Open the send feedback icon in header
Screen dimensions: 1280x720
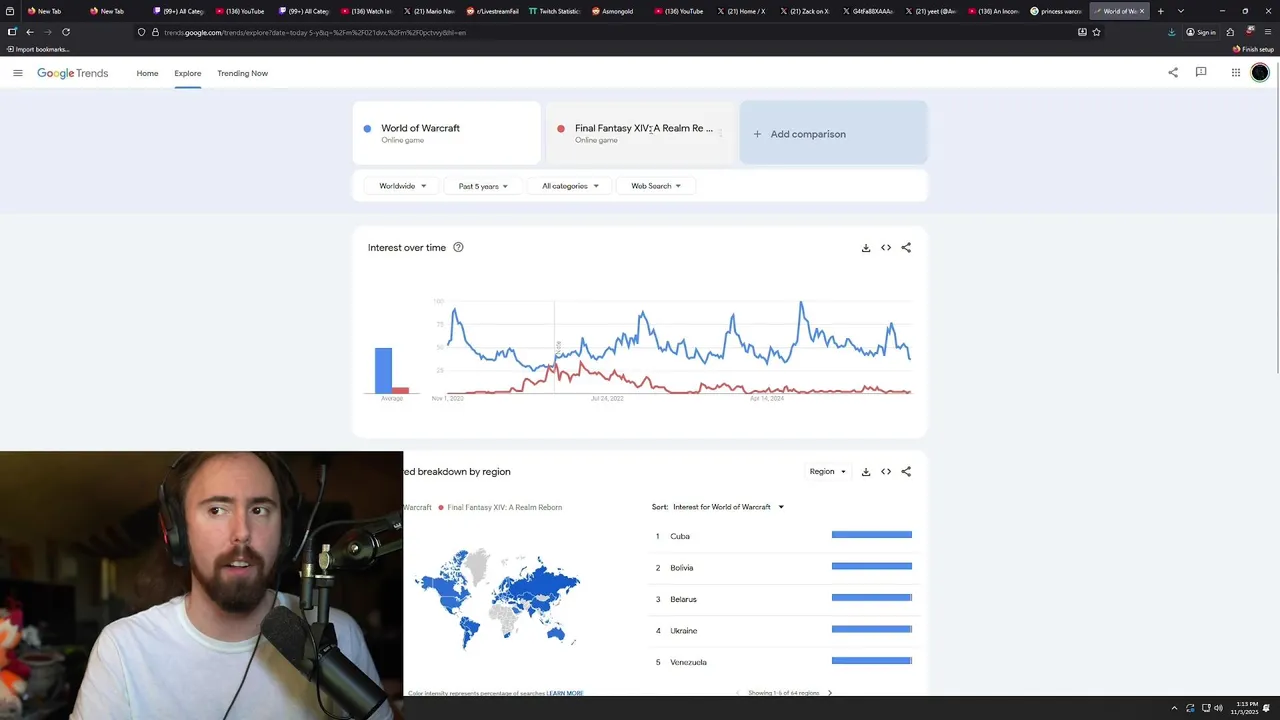pos(1201,72)
